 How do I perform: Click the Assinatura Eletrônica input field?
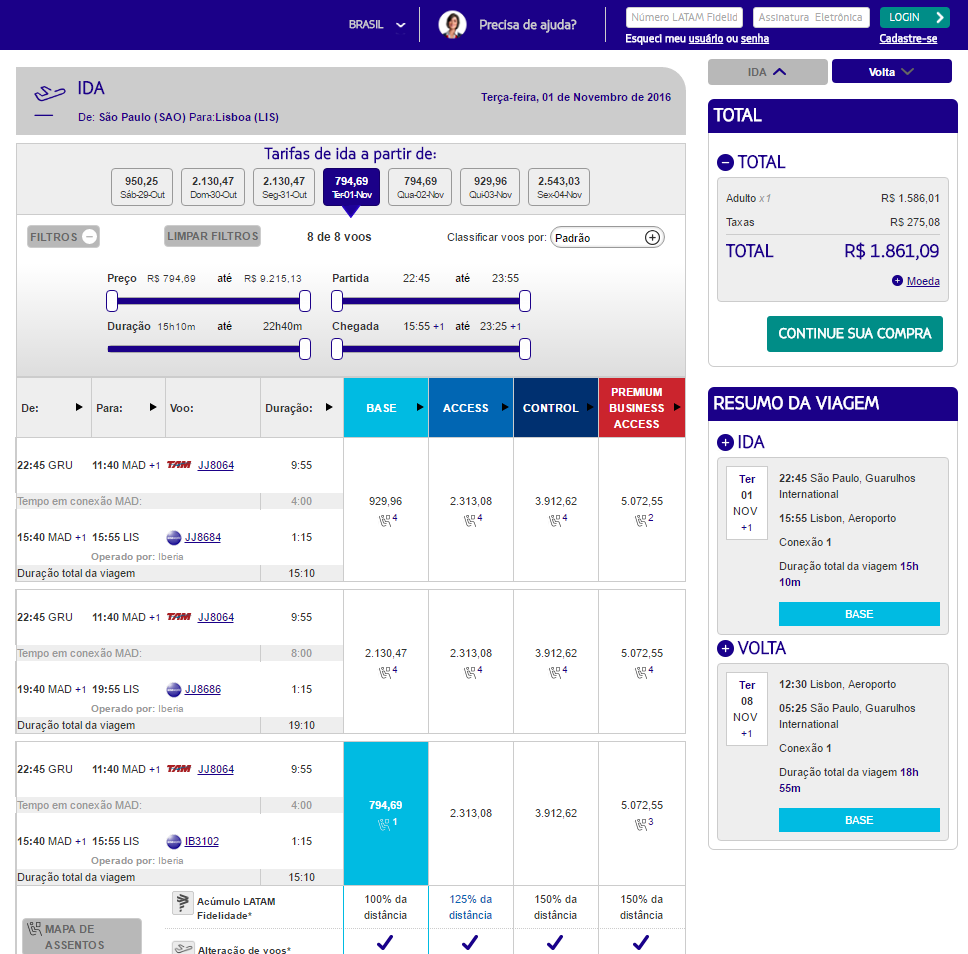811,17
